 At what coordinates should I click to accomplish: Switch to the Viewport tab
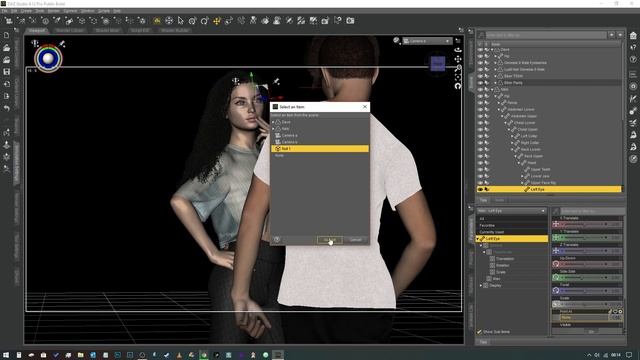tap(37, 31)
